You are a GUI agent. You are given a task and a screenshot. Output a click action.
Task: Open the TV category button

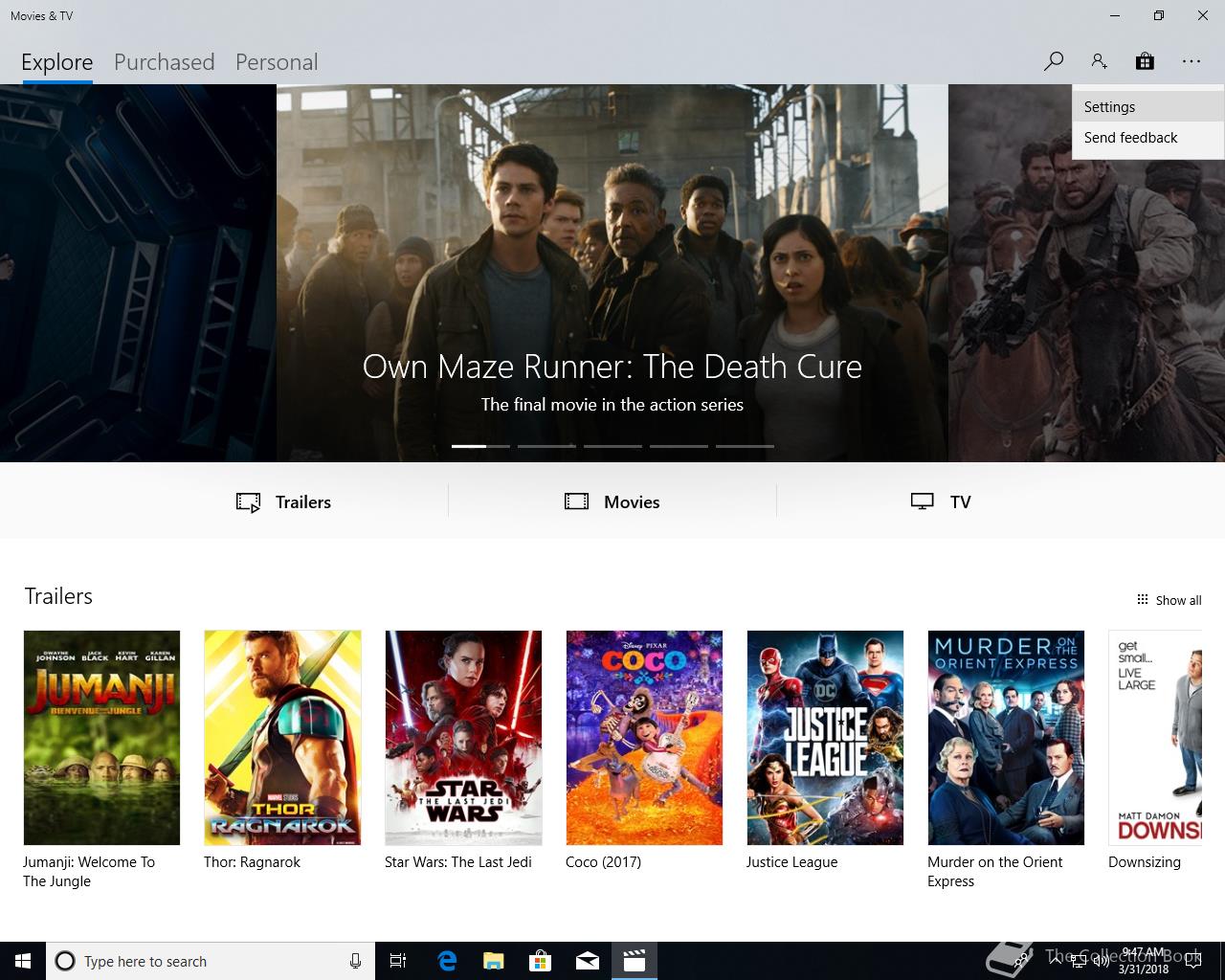[x=941, y=501]
